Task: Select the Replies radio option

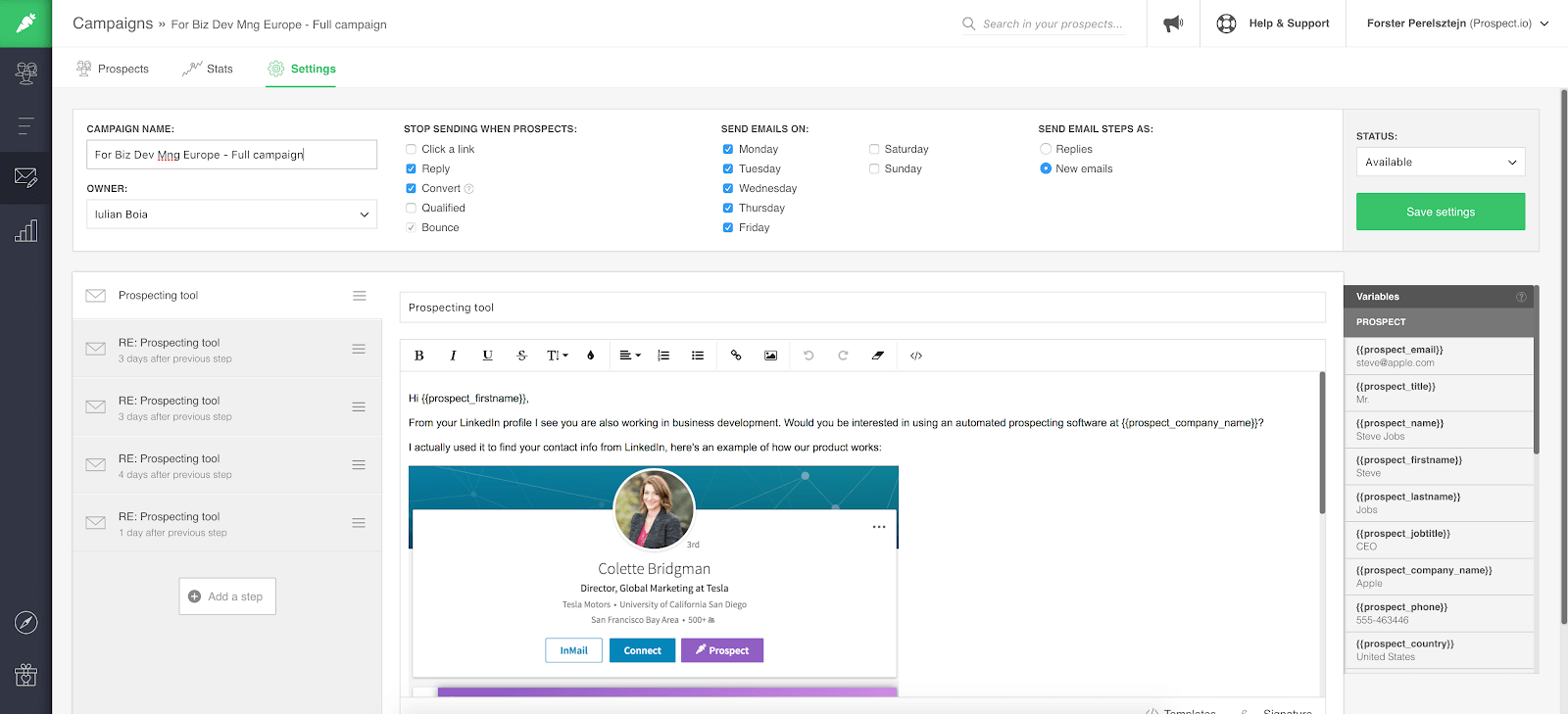Action: 1046,149
